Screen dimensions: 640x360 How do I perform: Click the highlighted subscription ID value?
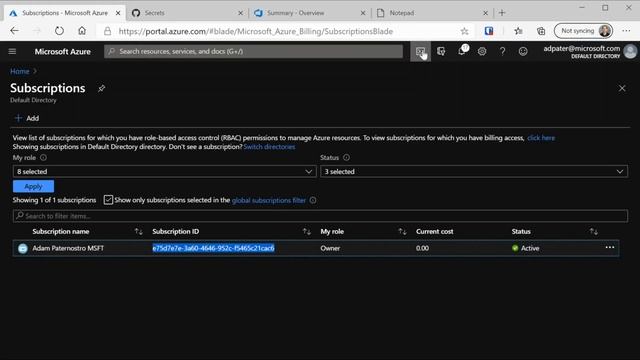coord(213,248)
